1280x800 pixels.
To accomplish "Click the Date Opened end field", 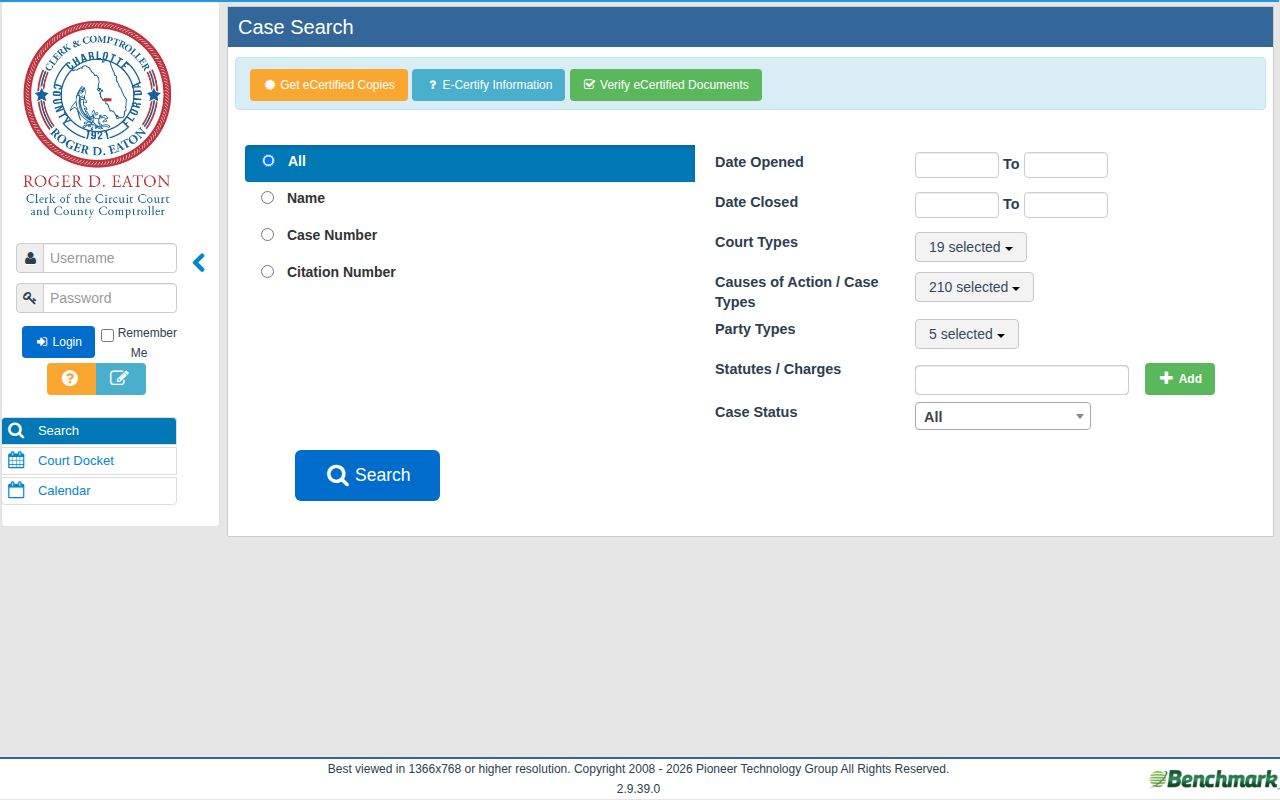I will pyautogui.click(x=1066, y=165).
